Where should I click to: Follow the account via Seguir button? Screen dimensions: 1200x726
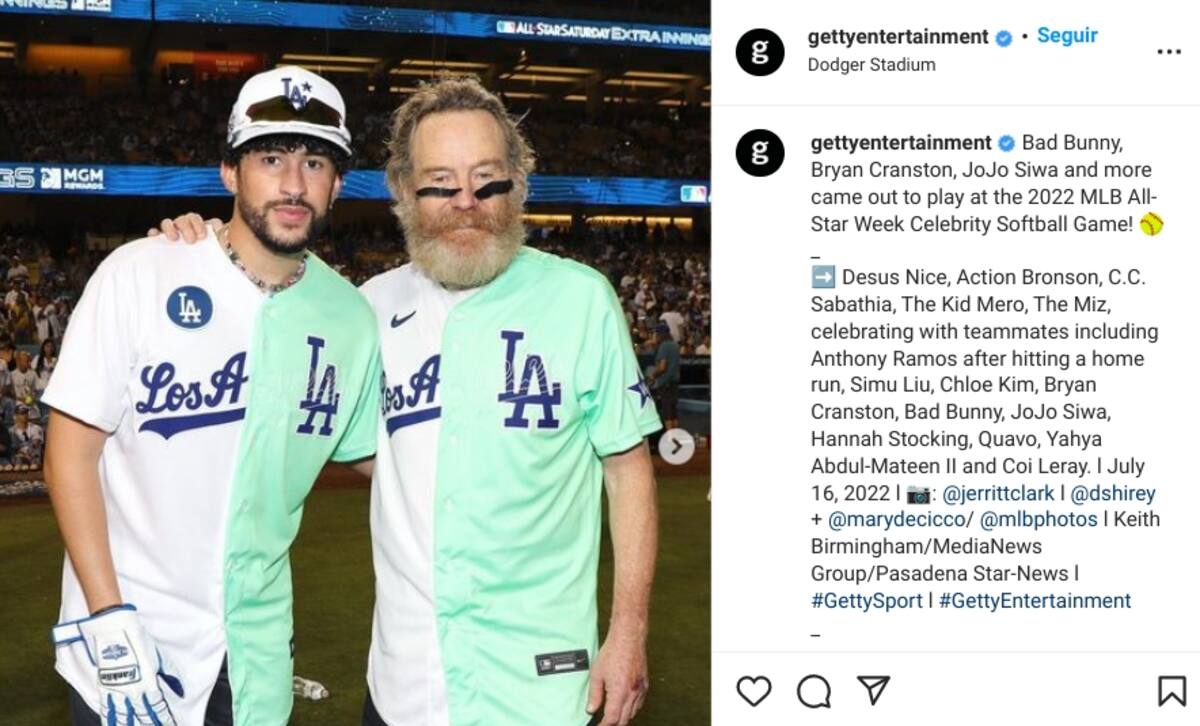(1067, 36)
